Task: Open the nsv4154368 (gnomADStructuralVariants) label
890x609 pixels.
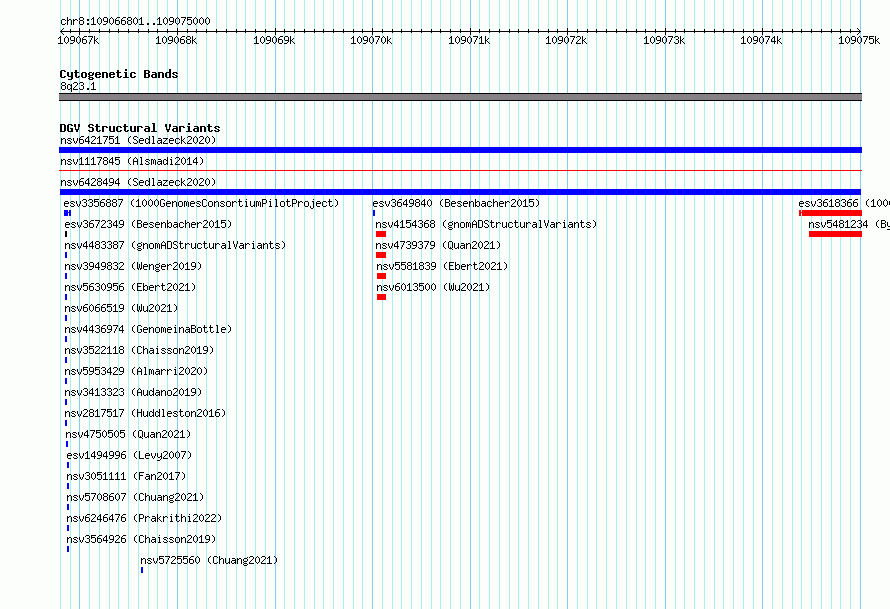Action: pos(486,224)
